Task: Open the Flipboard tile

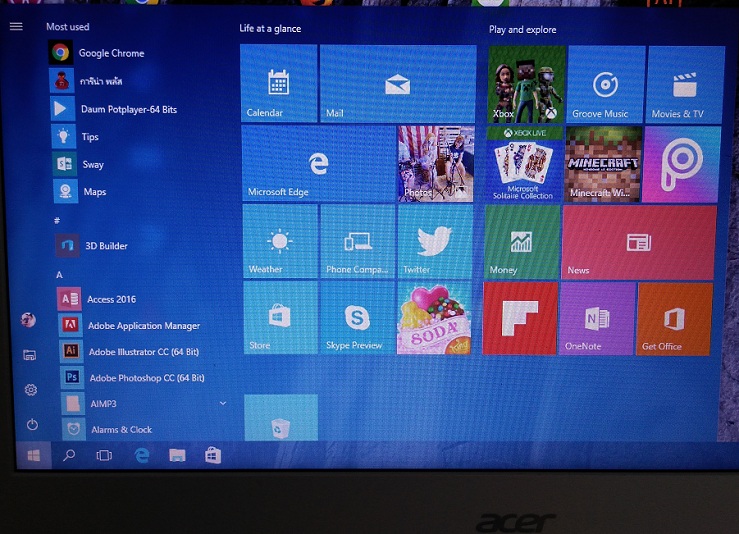Action: pos(520,319)
